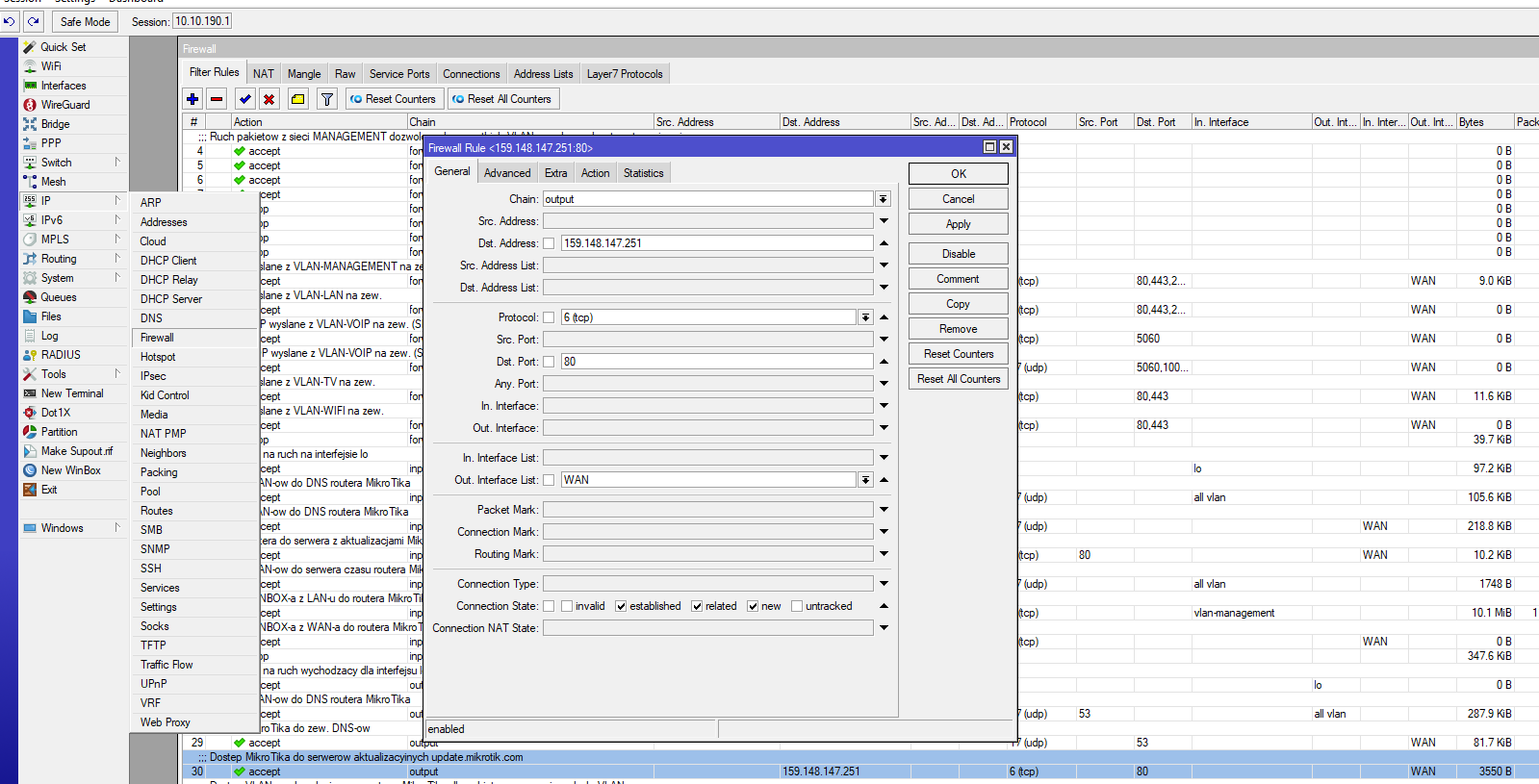Click the Redo arrow icon

[34, 21]
